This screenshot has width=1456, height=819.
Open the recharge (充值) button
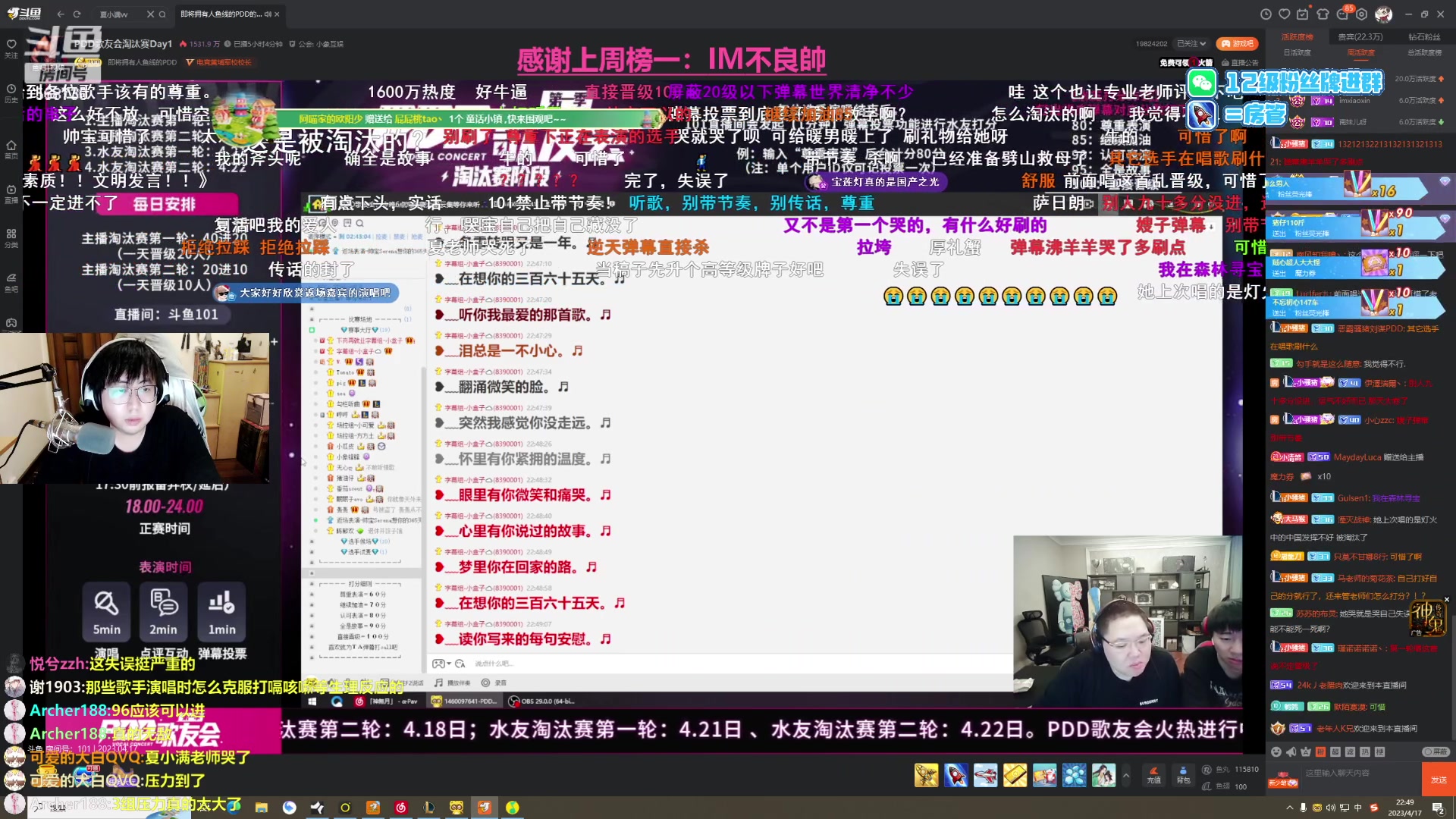pos(1153,774)
